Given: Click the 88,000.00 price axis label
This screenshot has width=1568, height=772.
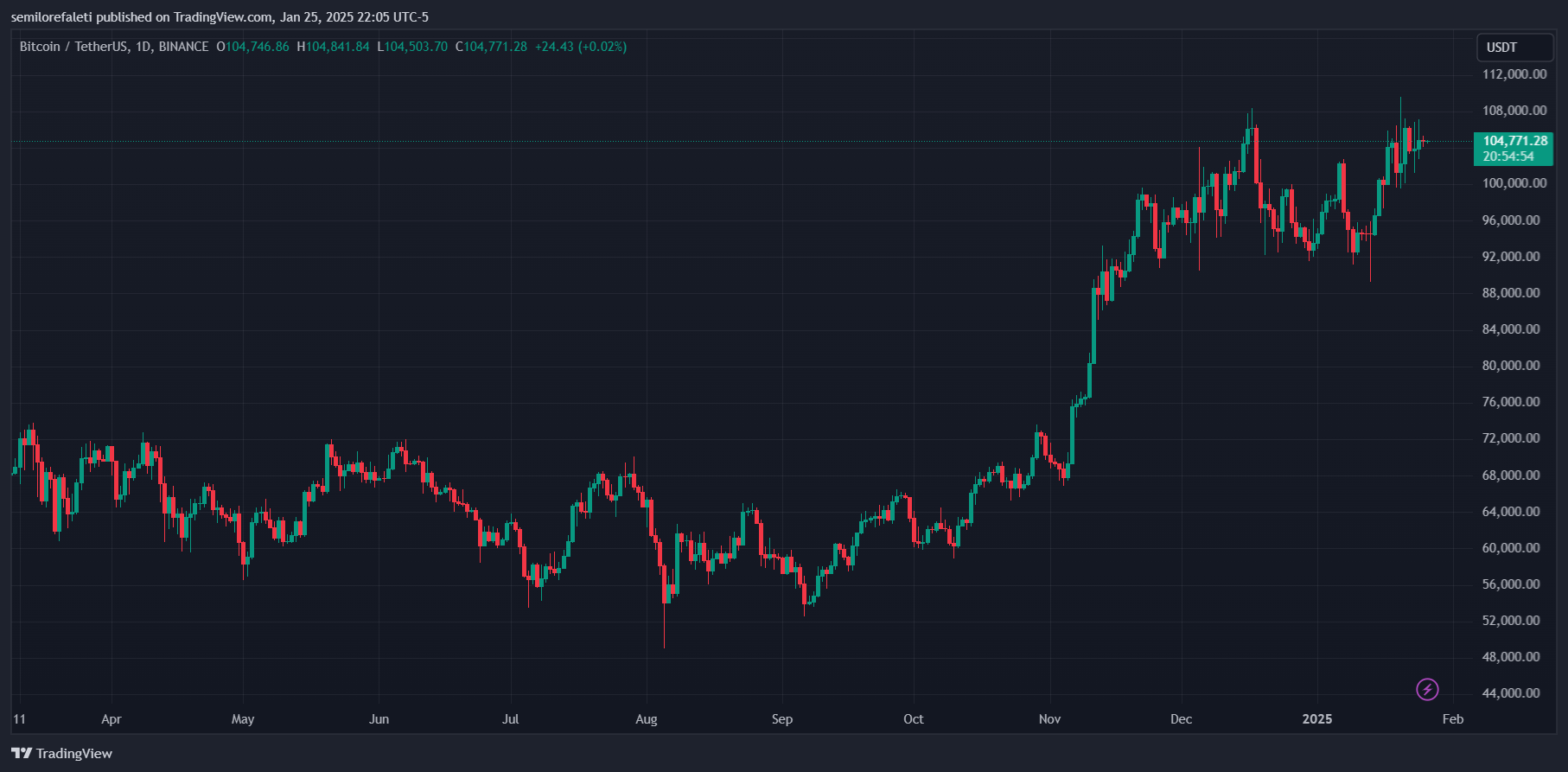Looking at the screenshot, I should 1511,293.
